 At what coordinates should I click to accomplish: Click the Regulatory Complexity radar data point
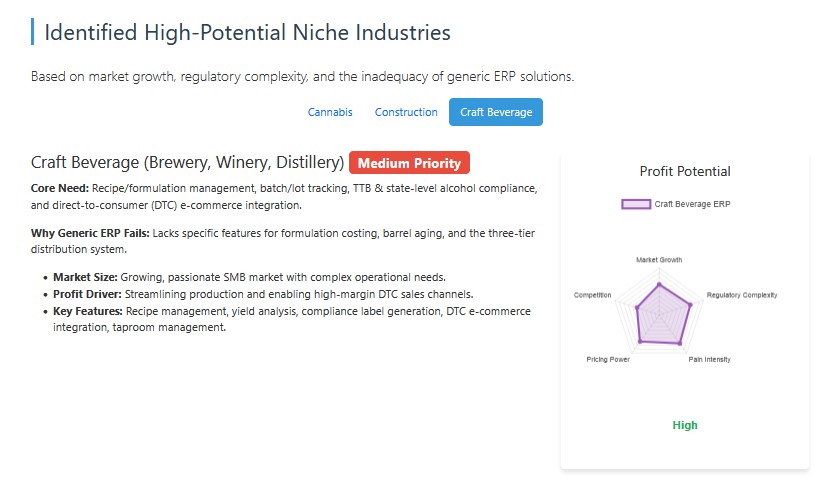(690, 304)
